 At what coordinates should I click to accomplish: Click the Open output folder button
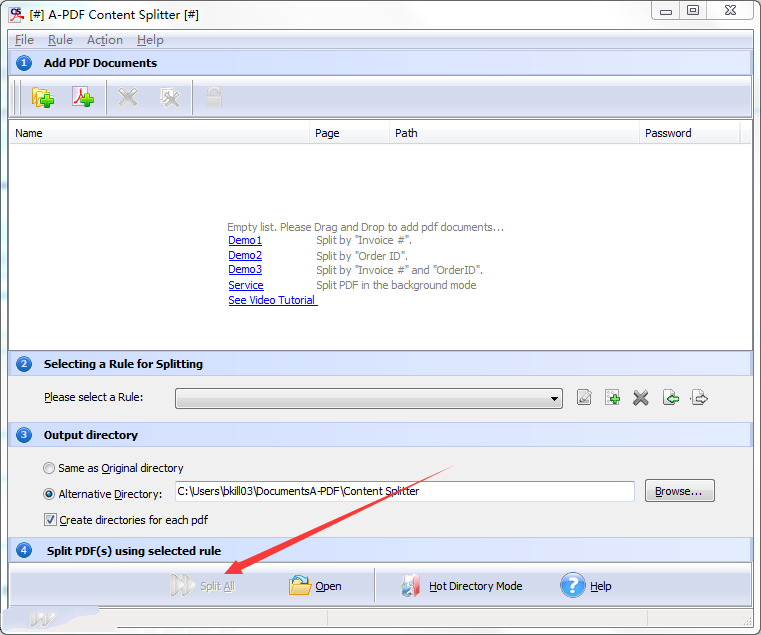pos(315,585)
